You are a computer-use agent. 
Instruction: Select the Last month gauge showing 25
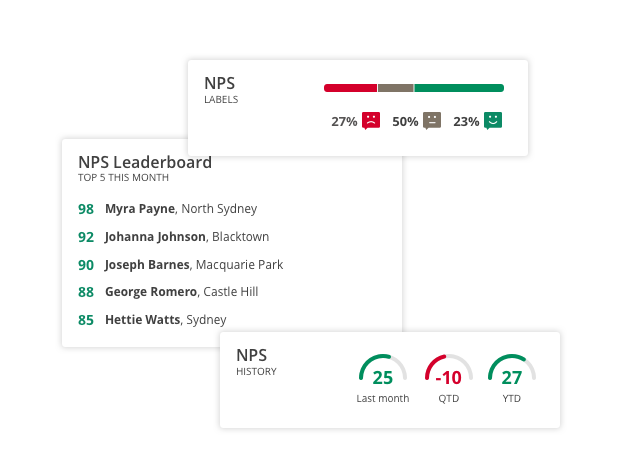[383, 378]
